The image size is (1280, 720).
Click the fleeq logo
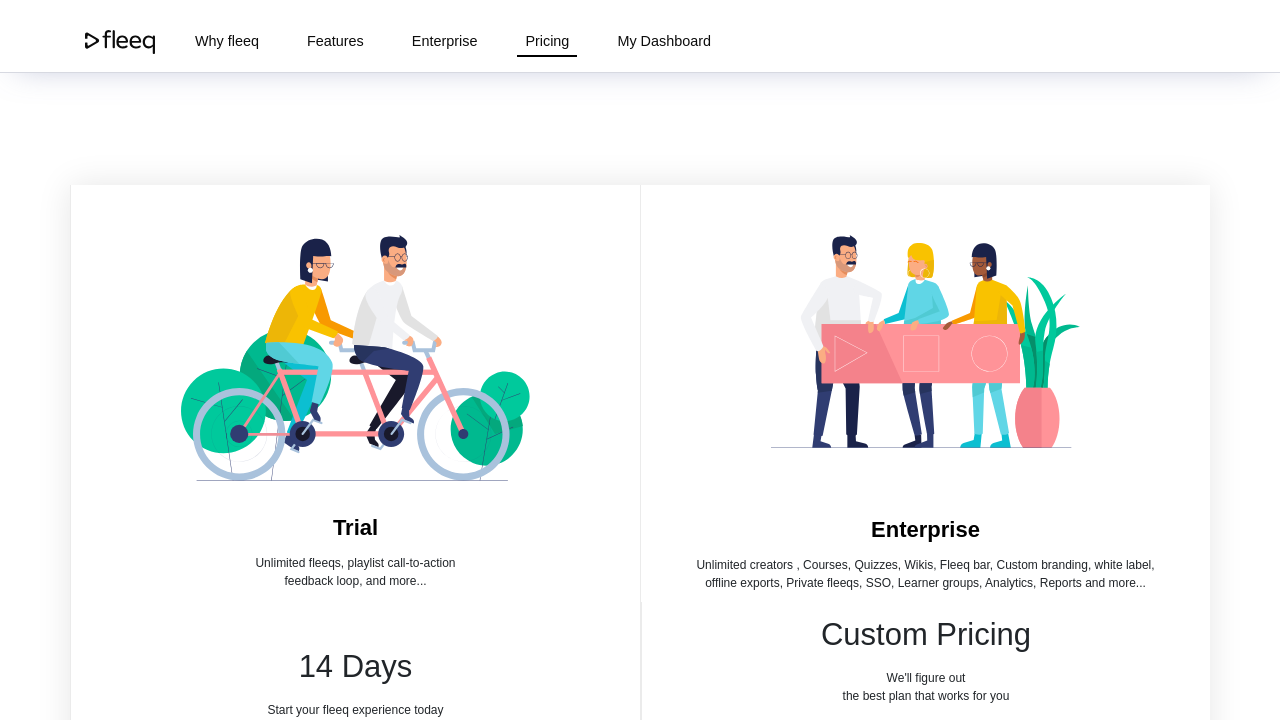120,41
